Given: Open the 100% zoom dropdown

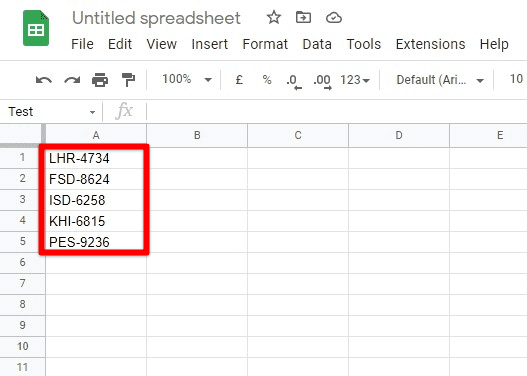Looking at the screenshot, I should pos(187,80).
